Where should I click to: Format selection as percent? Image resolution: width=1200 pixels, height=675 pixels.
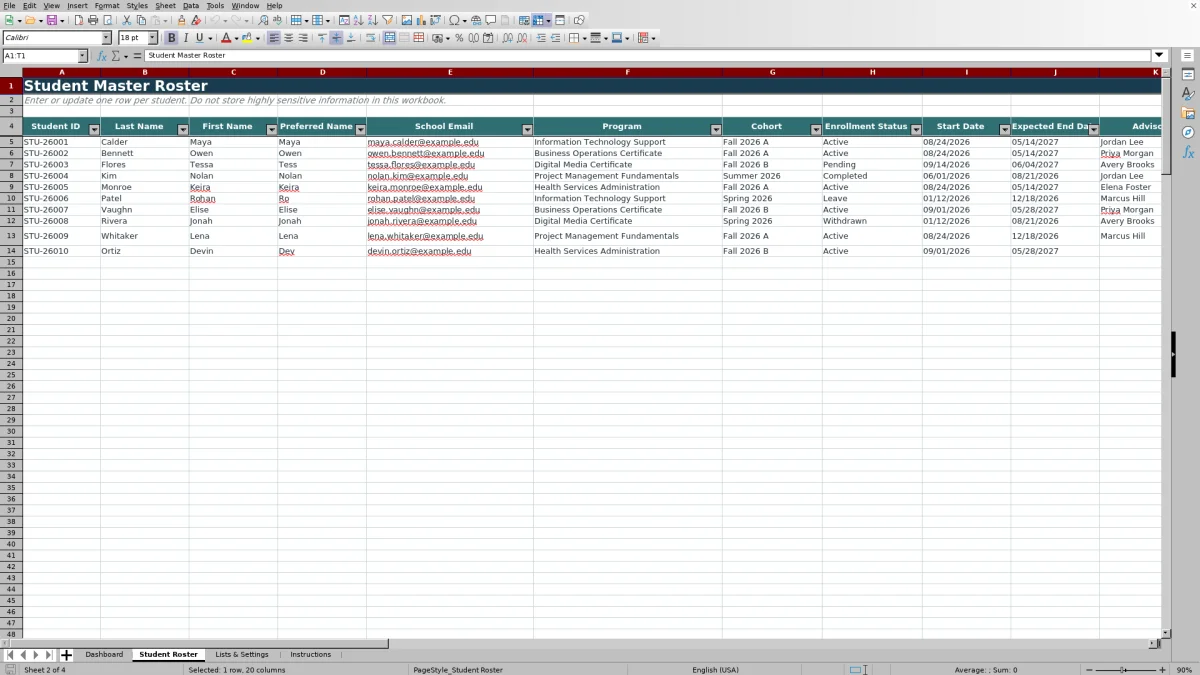(x=459, y=38)
